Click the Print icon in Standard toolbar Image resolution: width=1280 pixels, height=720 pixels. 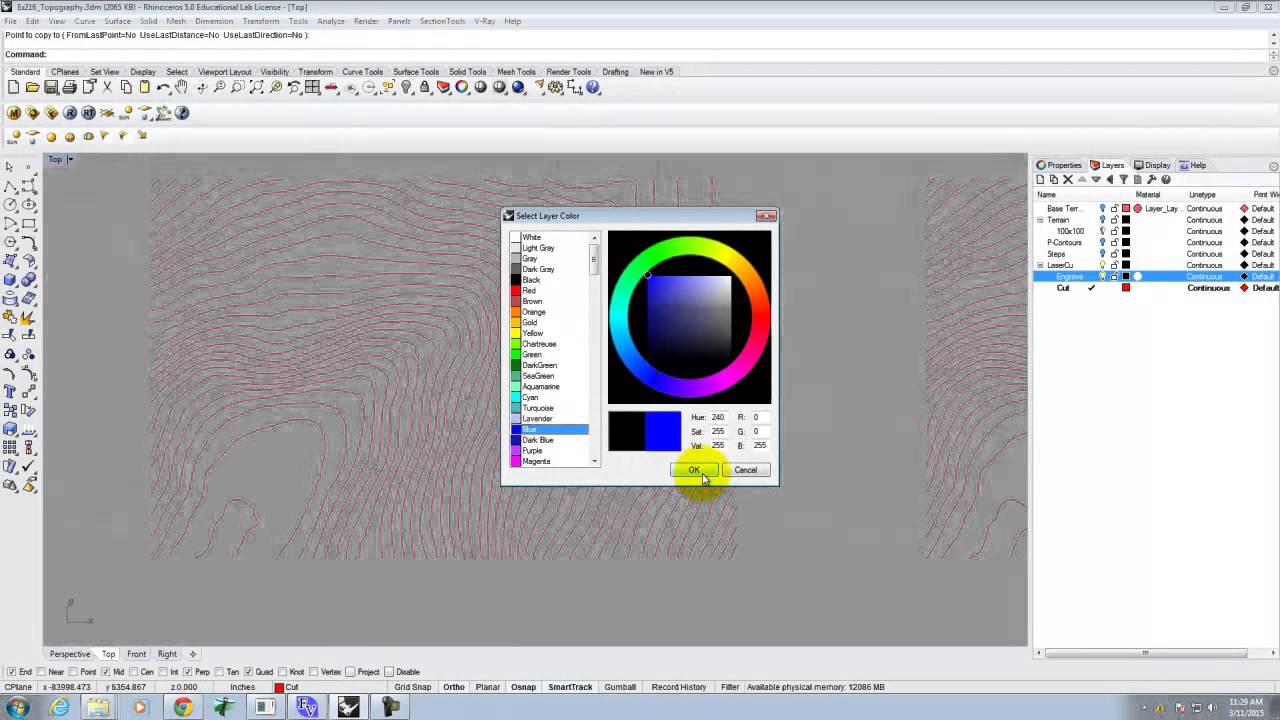(69, 88)
